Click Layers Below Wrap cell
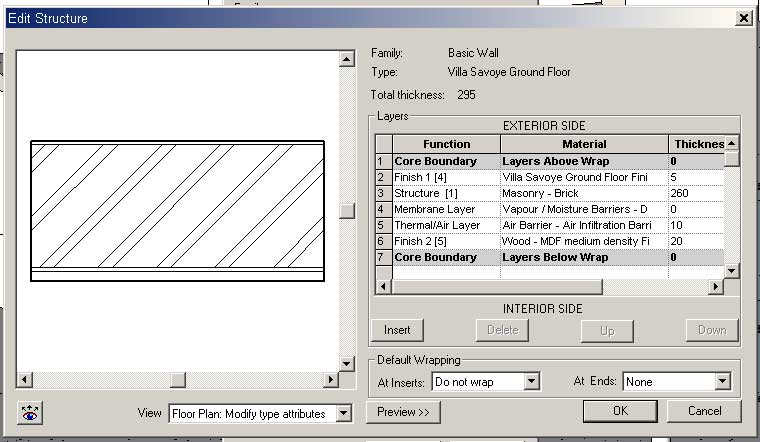Screen dimensions: 760x442 tap(584, 257)
